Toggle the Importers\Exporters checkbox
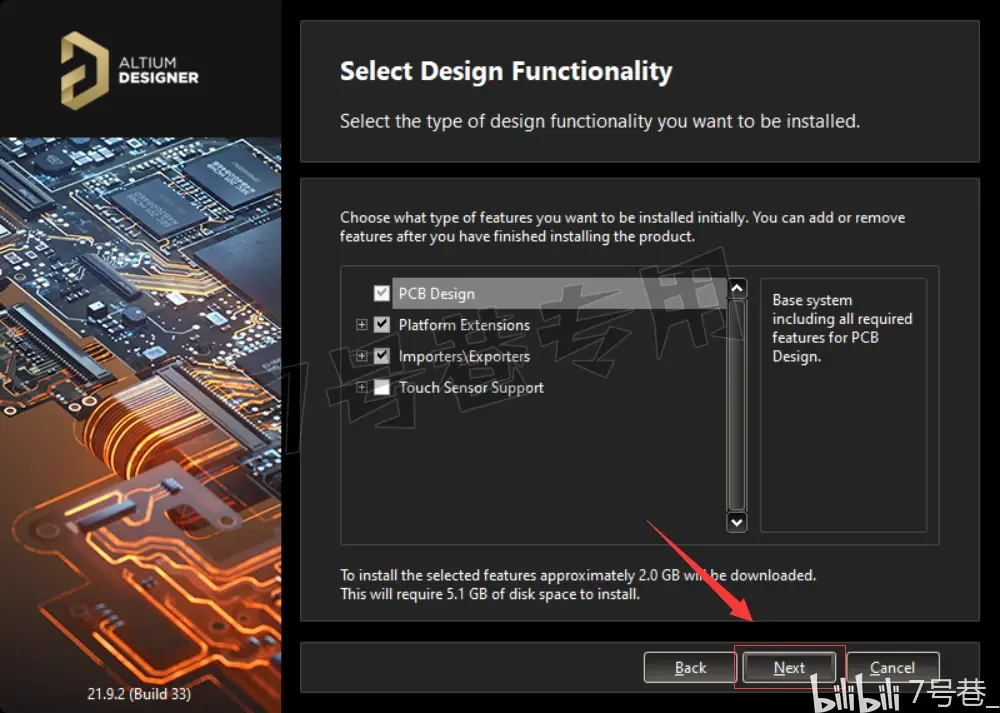 (x=381, y=356)
